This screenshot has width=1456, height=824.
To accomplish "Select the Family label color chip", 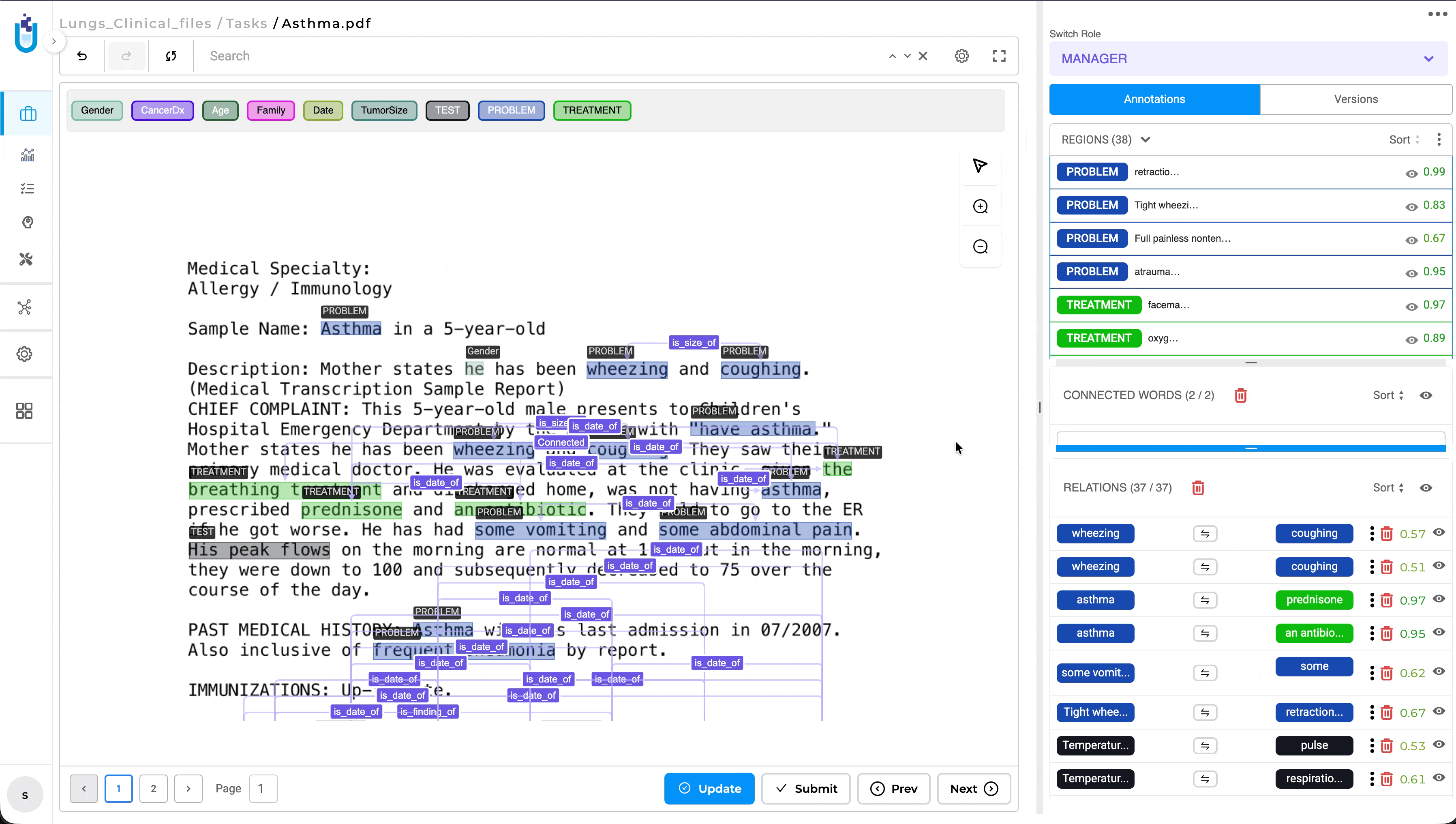I will click(270, 110).
